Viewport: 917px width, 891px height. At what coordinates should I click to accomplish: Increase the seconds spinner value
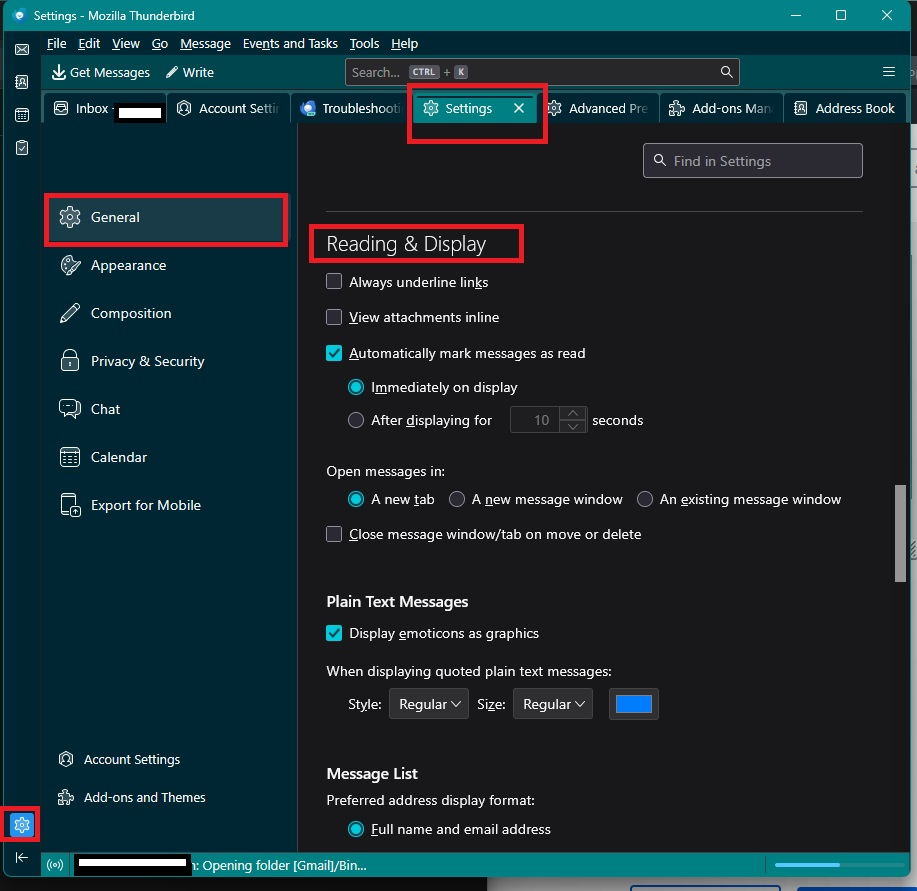573,414
